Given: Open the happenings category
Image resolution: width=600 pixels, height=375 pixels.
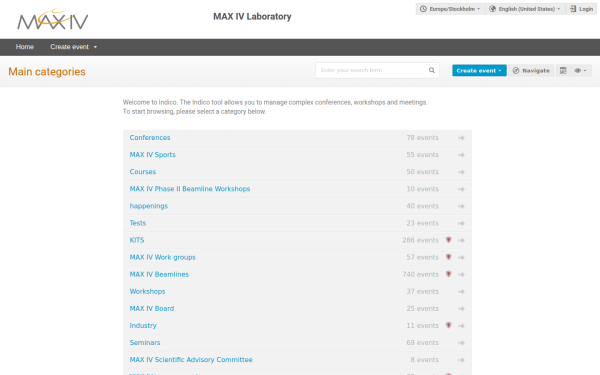Looking at the screenshot, I should click(148, 206).
